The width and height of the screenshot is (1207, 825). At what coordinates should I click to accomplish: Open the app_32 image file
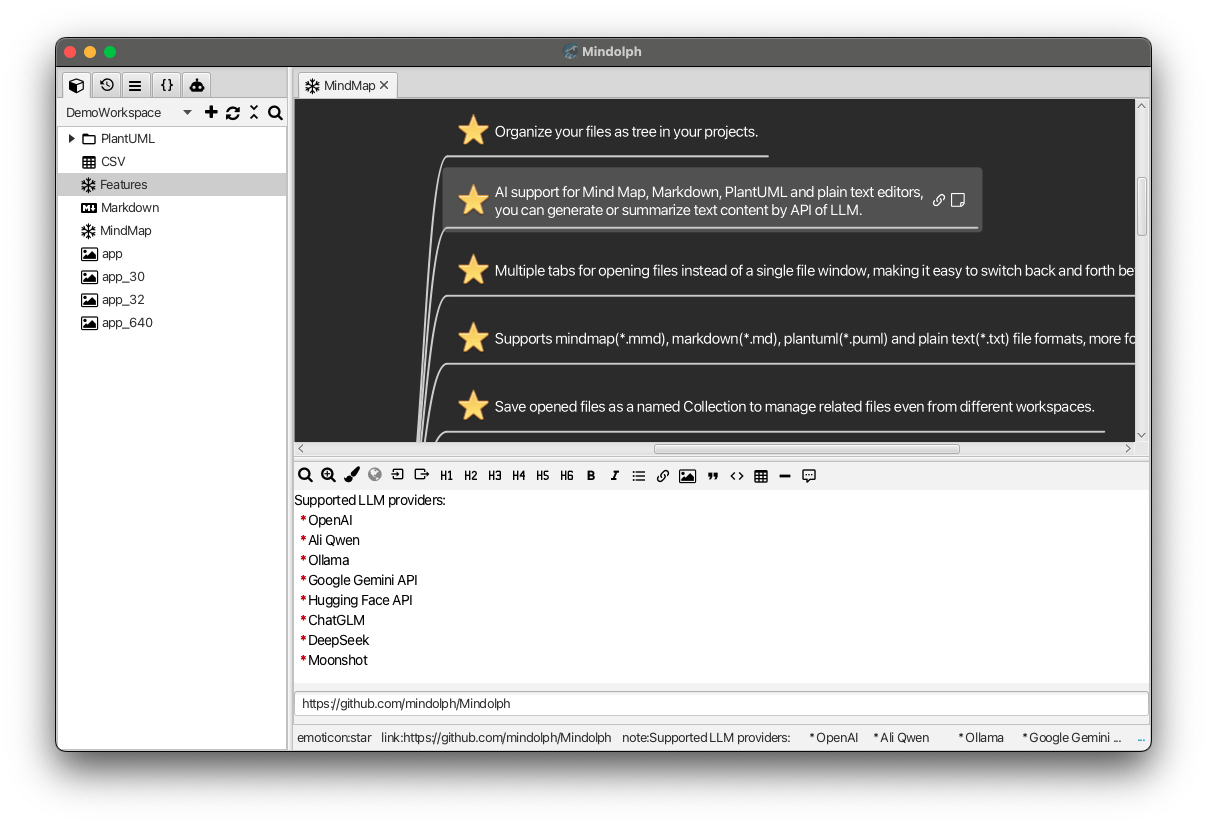pos(172,300)
